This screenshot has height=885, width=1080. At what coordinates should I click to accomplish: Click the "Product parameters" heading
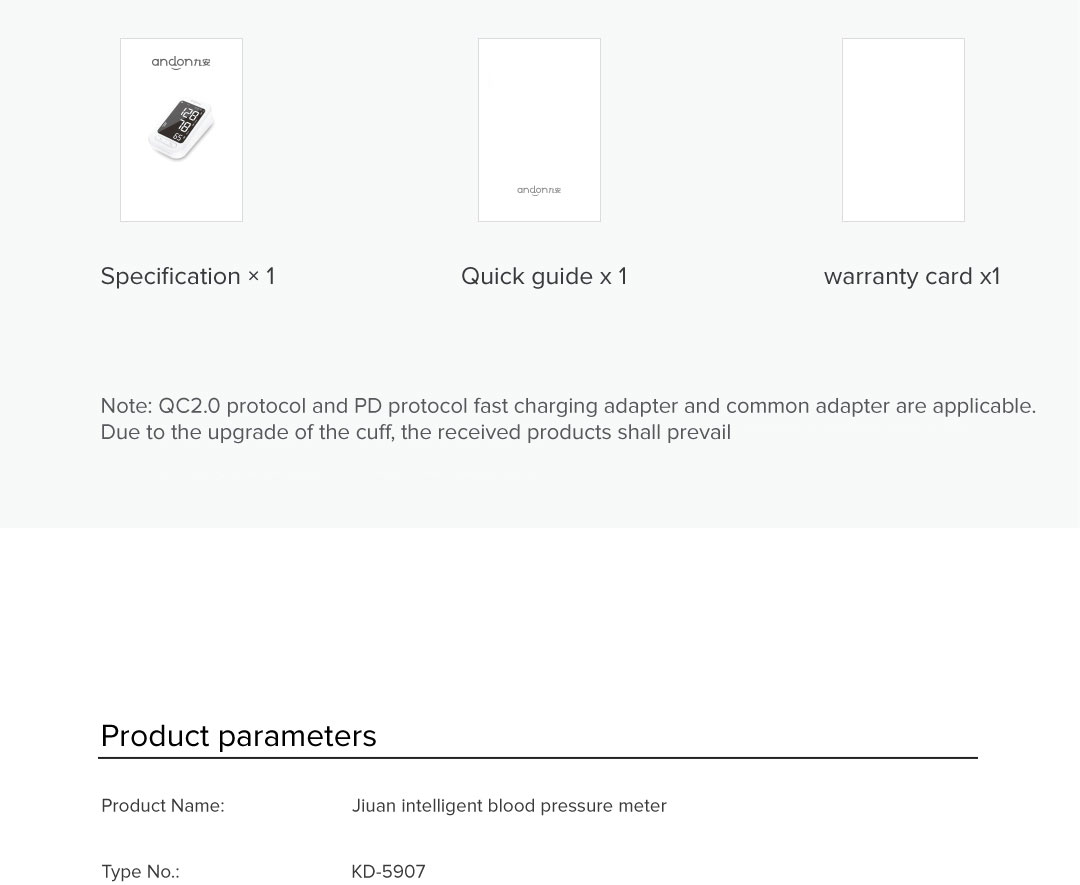(238, 736)
